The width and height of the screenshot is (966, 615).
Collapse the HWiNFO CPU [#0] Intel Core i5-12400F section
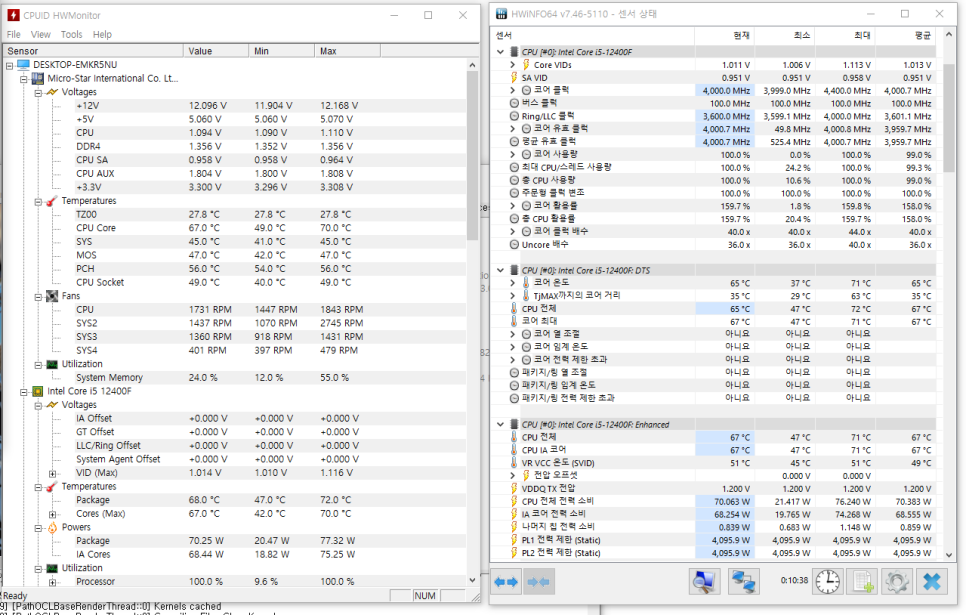tap(500, 52)
